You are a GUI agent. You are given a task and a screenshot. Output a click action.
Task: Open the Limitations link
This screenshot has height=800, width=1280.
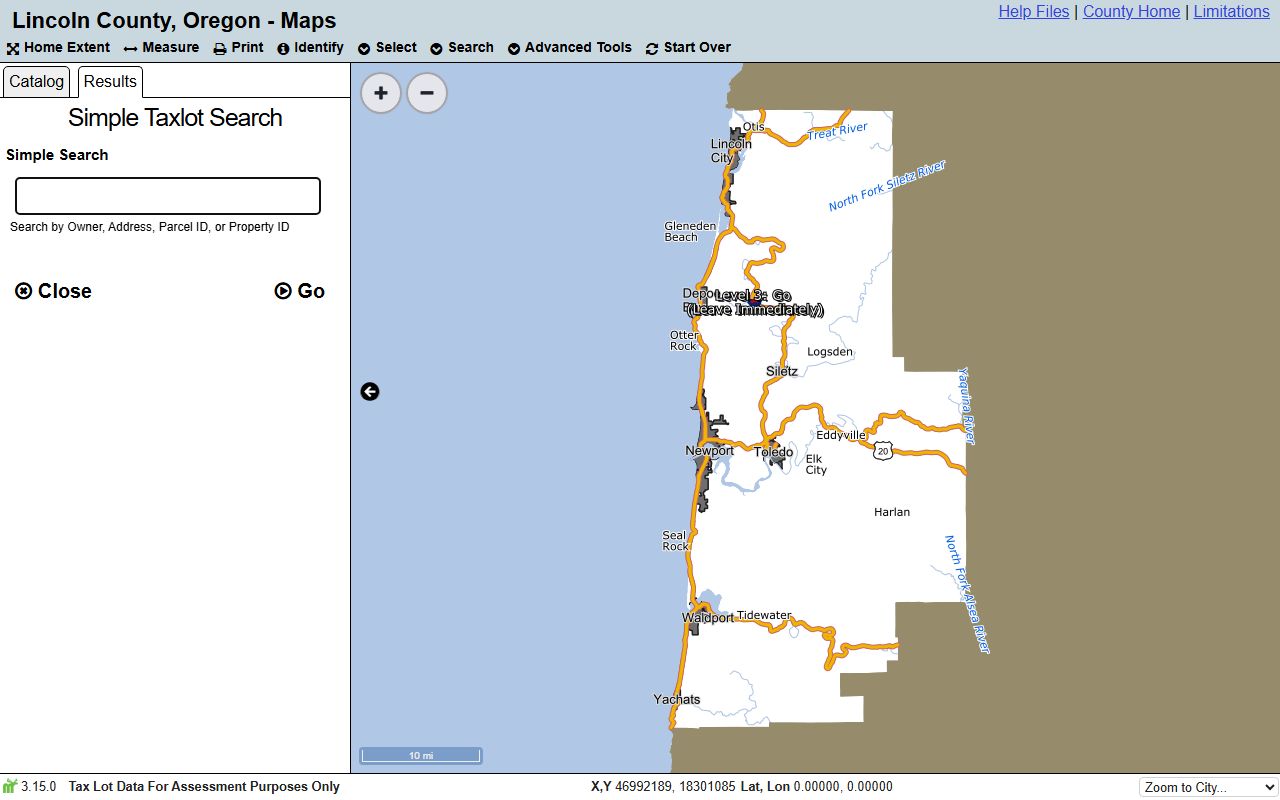tap(1232, 12)
